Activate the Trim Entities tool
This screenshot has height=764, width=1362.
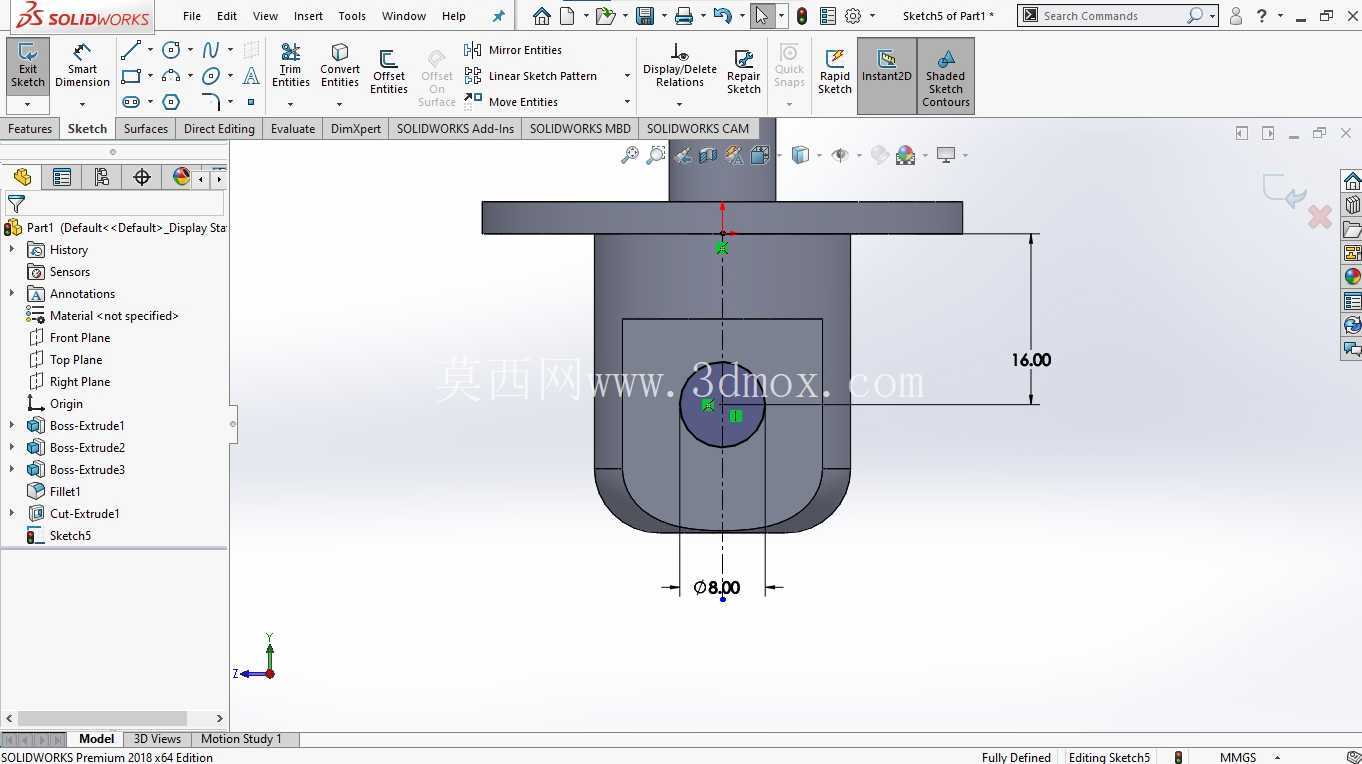(x=291, y=65)
